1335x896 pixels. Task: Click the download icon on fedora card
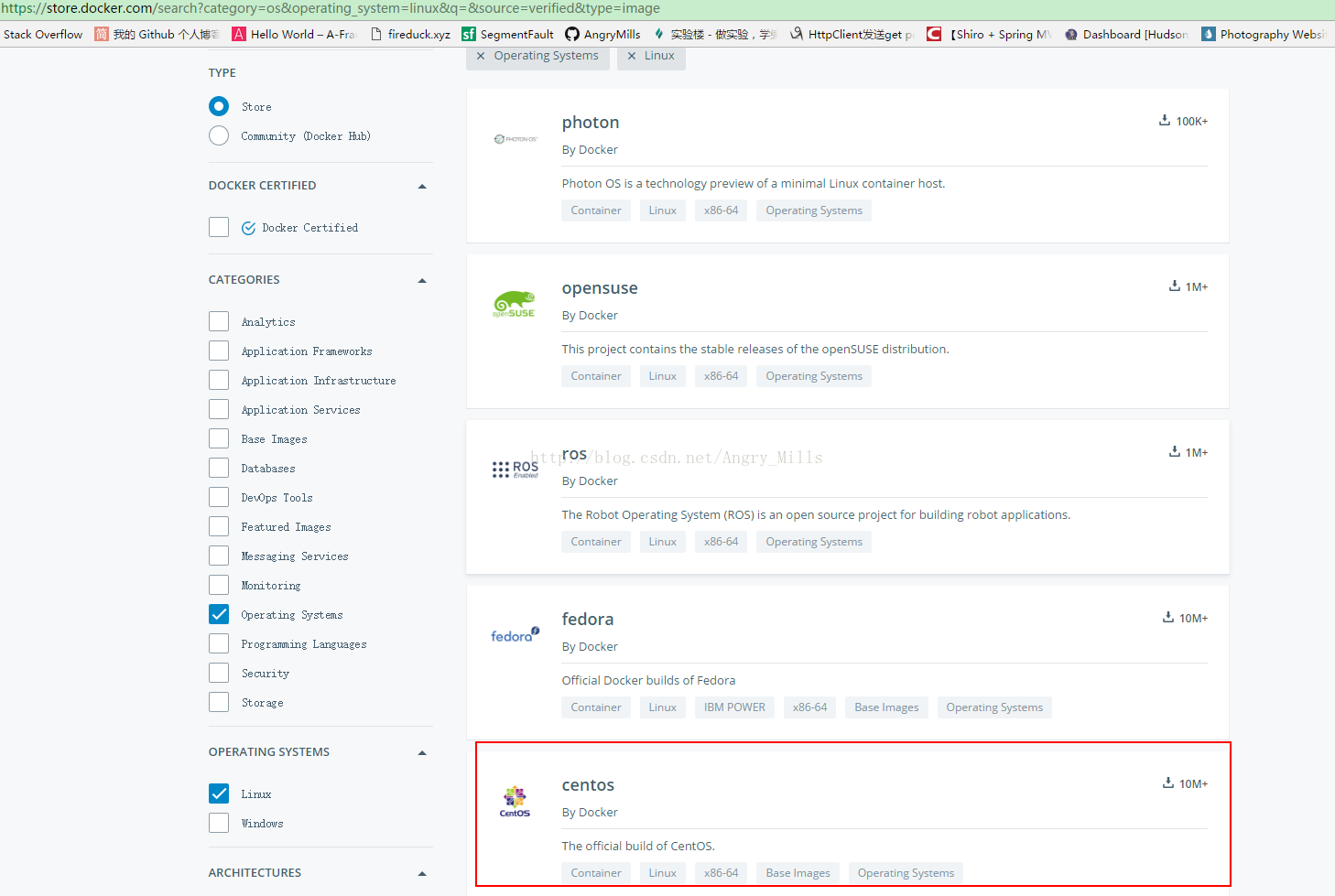[x=1168, y=617]
